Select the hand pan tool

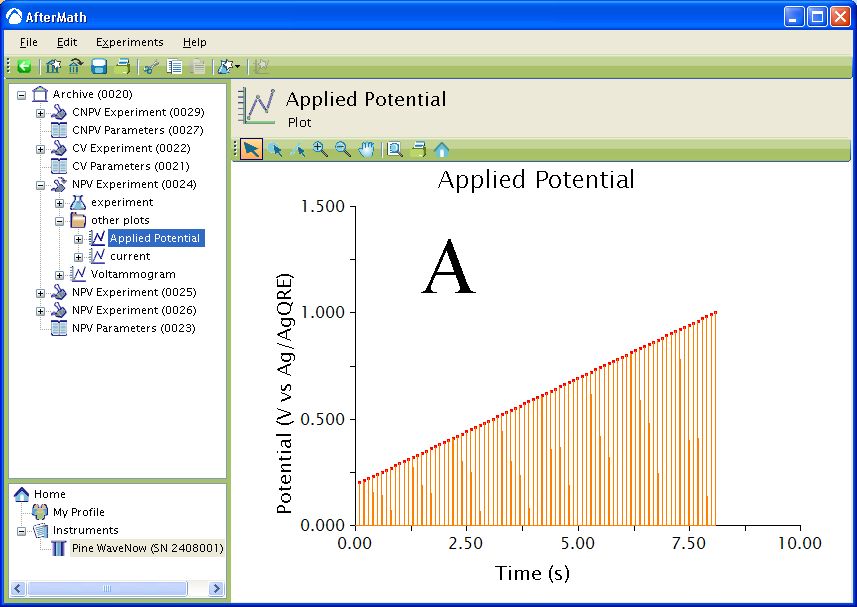tap(367, 149)
